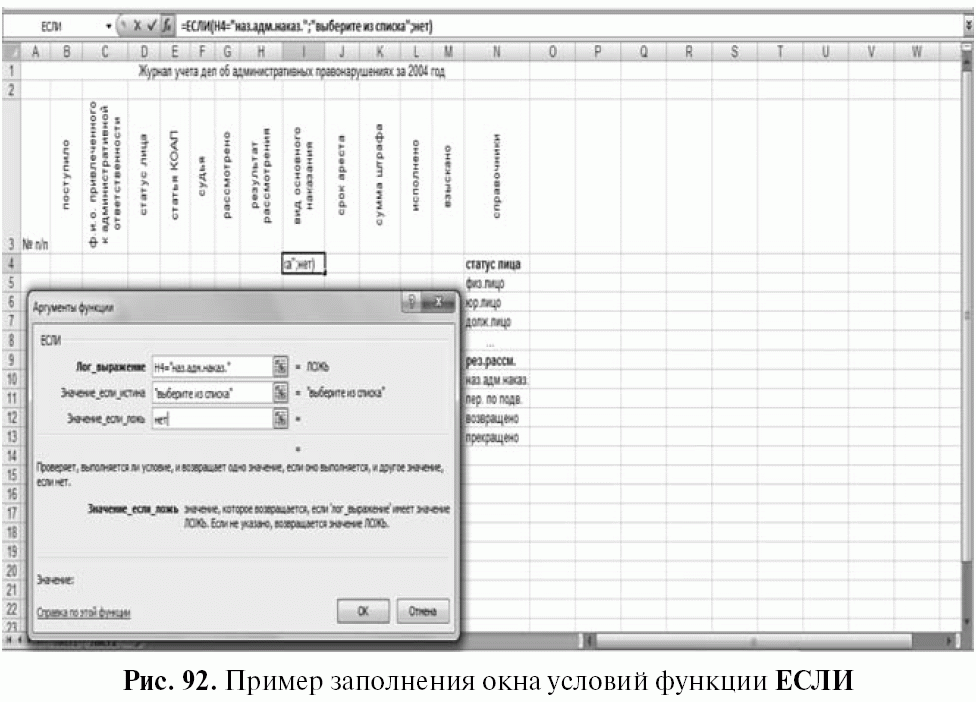Select row 1 header
This screenshot has height=702, width=976.
pos(11,72)
